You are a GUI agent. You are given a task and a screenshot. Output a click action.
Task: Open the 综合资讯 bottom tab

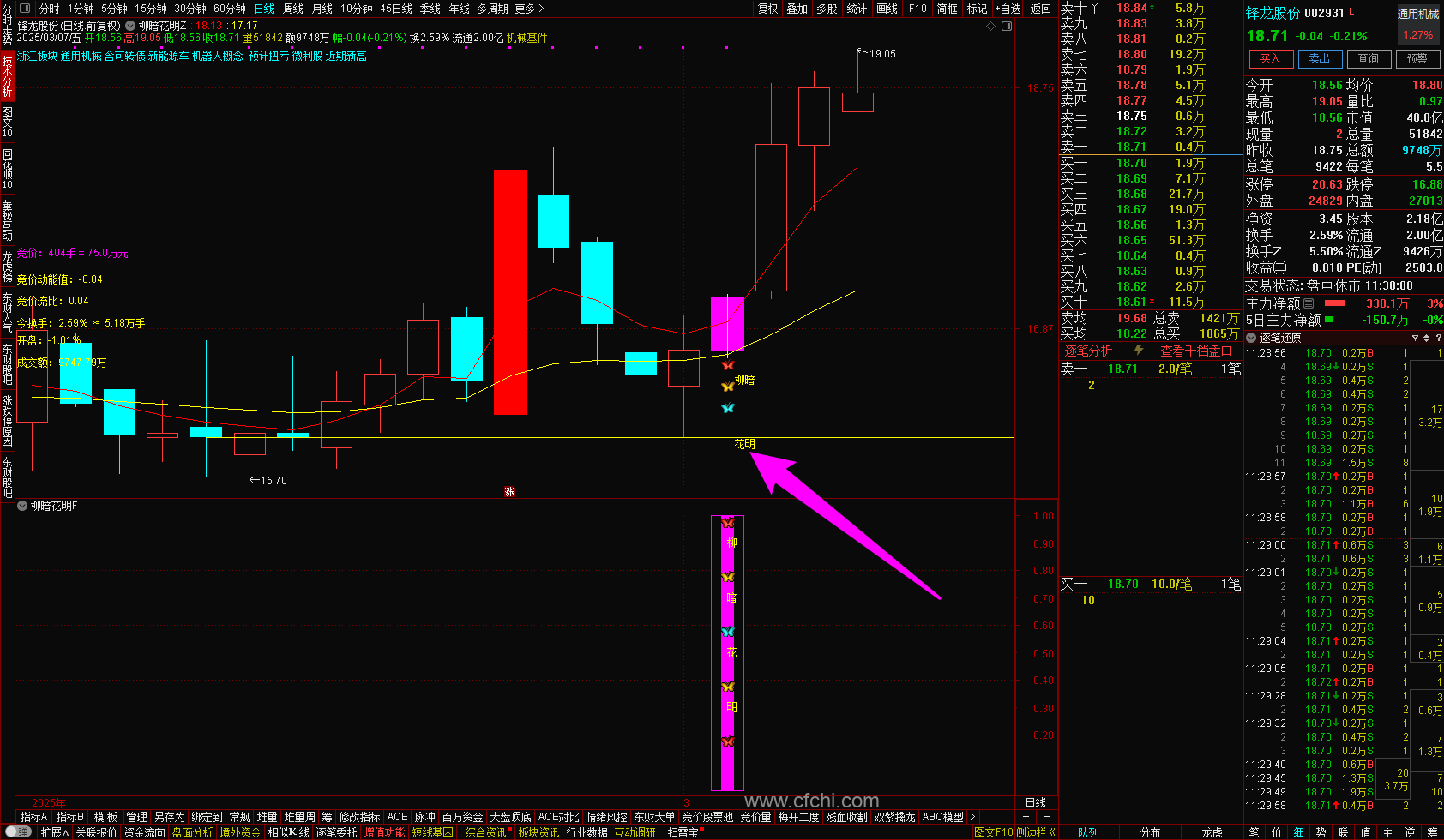[486, 832]
